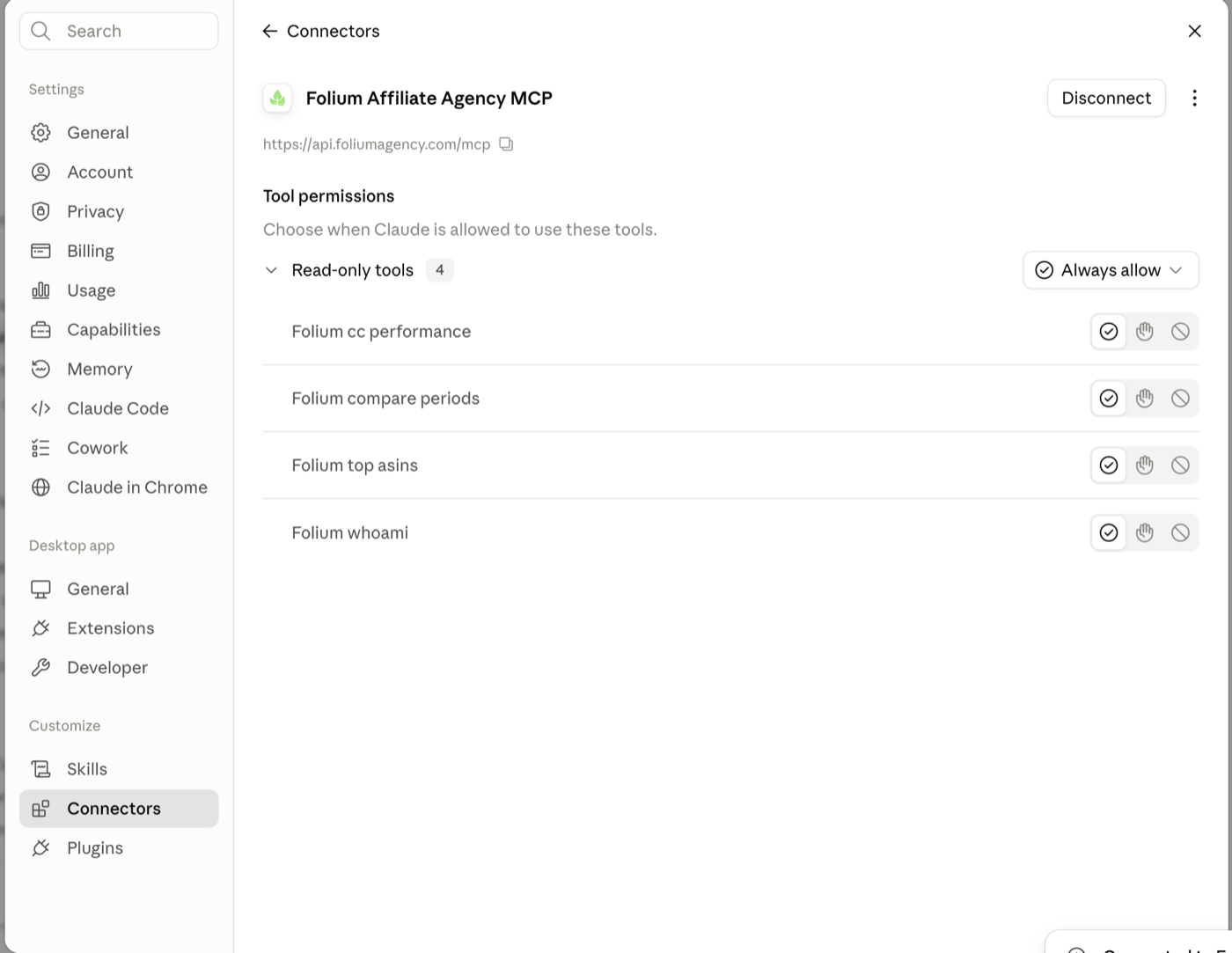Allow Folium top asins always

(x=1109, y=466)
